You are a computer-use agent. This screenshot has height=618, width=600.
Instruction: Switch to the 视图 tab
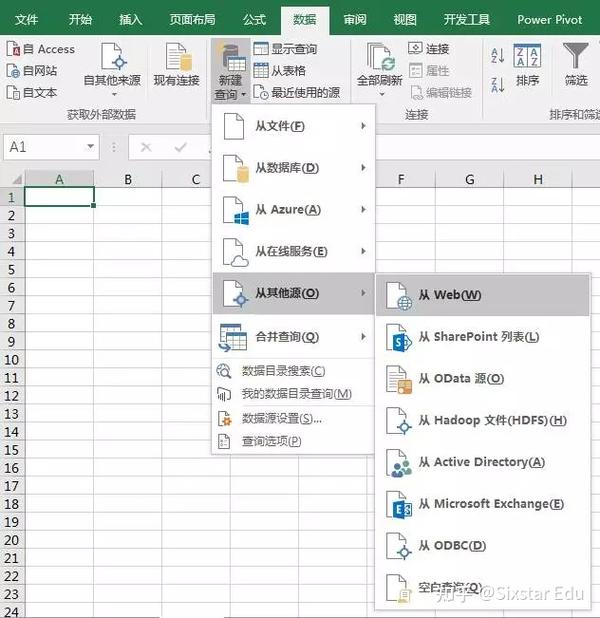tap(405, 19)
